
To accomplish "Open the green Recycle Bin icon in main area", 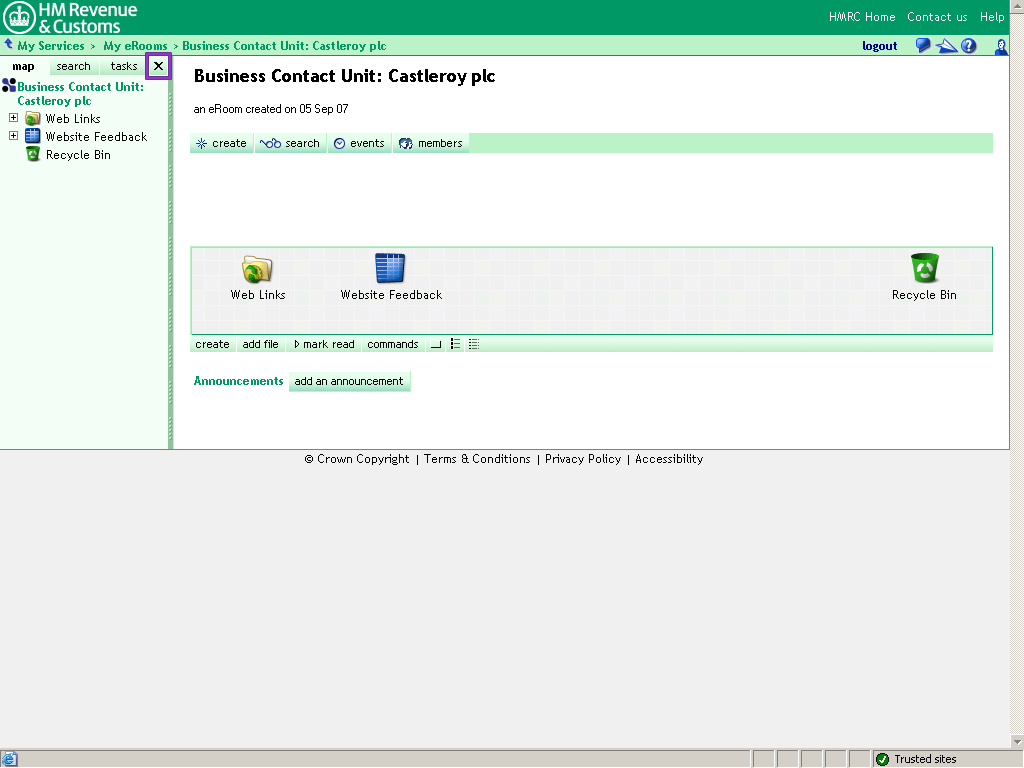I will (x=924, y=269).
